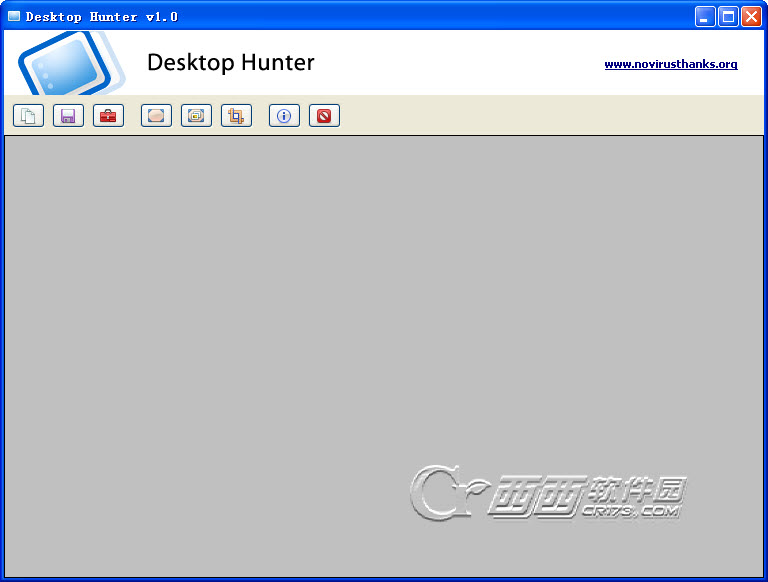The width and height of the screenshot is (768, 582).
Task: Capture the full screen with the rounded-screen icon
Action: (156, 116)
